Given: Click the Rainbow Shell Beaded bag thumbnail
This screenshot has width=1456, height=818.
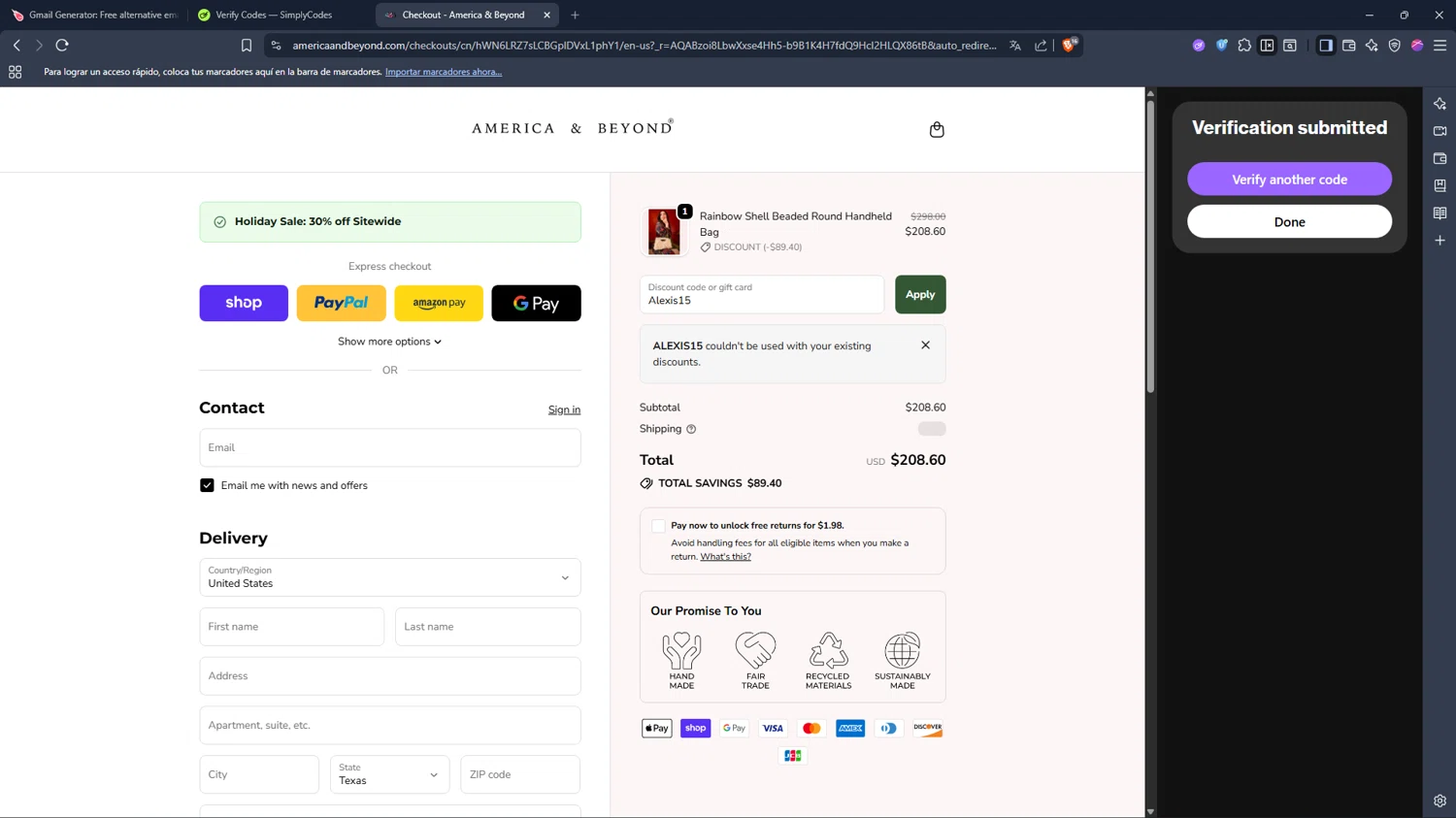Looking at the screenshot, I should coord(664,232).
